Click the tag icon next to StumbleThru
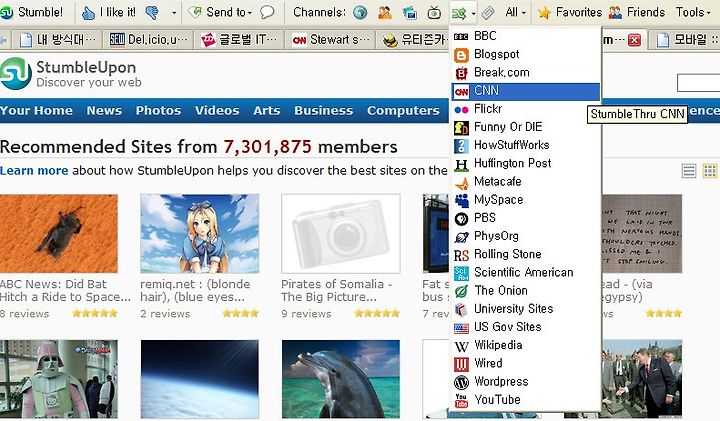 [488, 13]
